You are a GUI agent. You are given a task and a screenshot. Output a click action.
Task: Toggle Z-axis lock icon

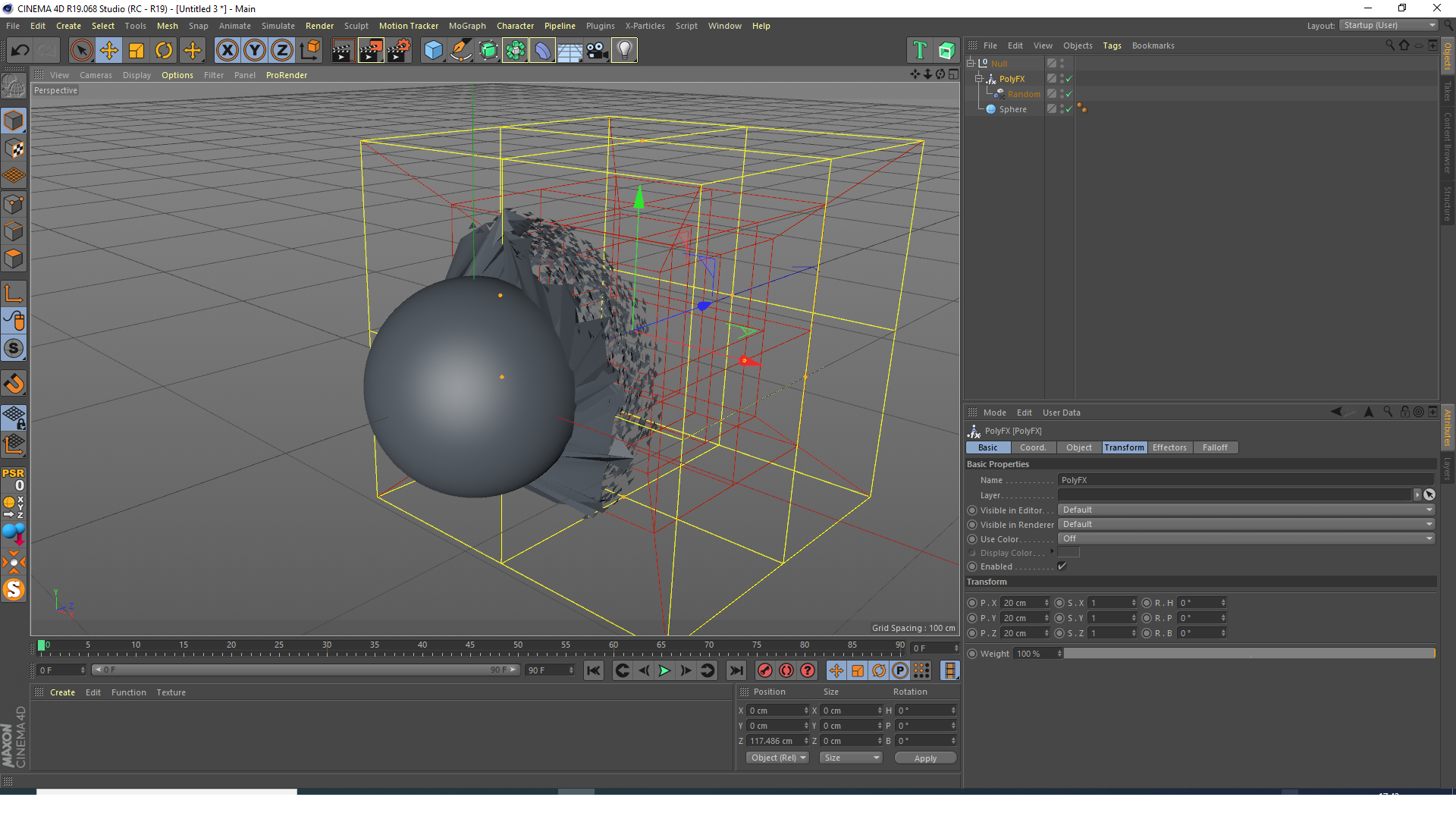(x=282, y=51)
